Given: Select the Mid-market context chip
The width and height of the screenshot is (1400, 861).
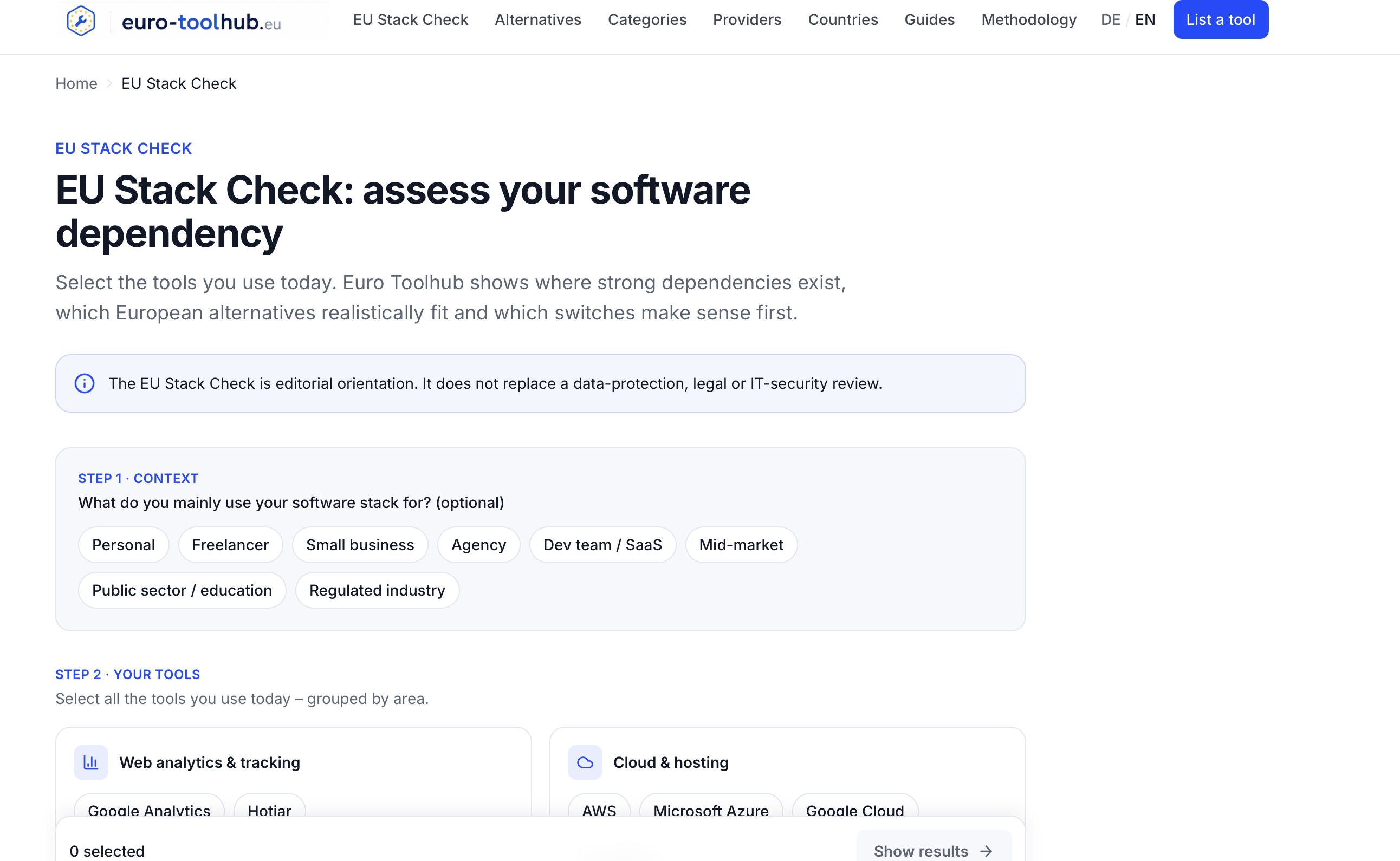Looking at the screenshot, I should click(741, 544).
